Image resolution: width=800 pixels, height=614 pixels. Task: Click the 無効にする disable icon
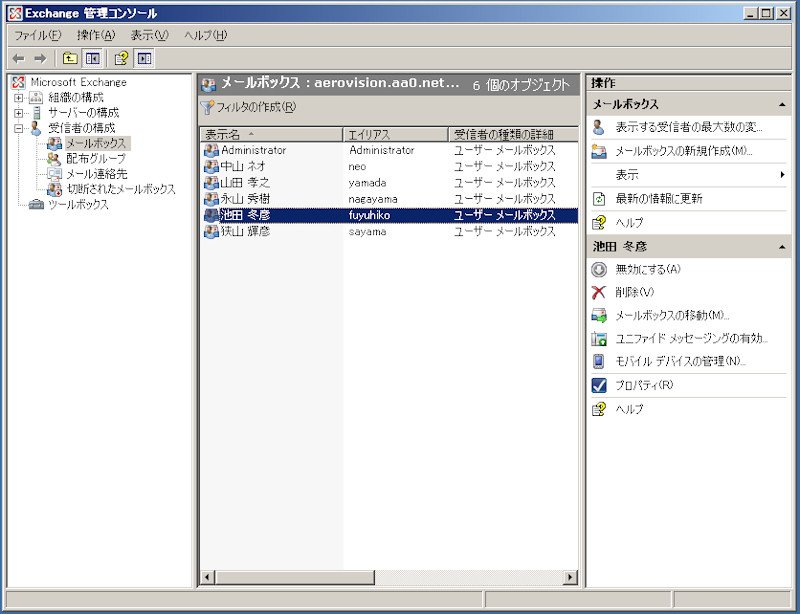pos(599,269)
